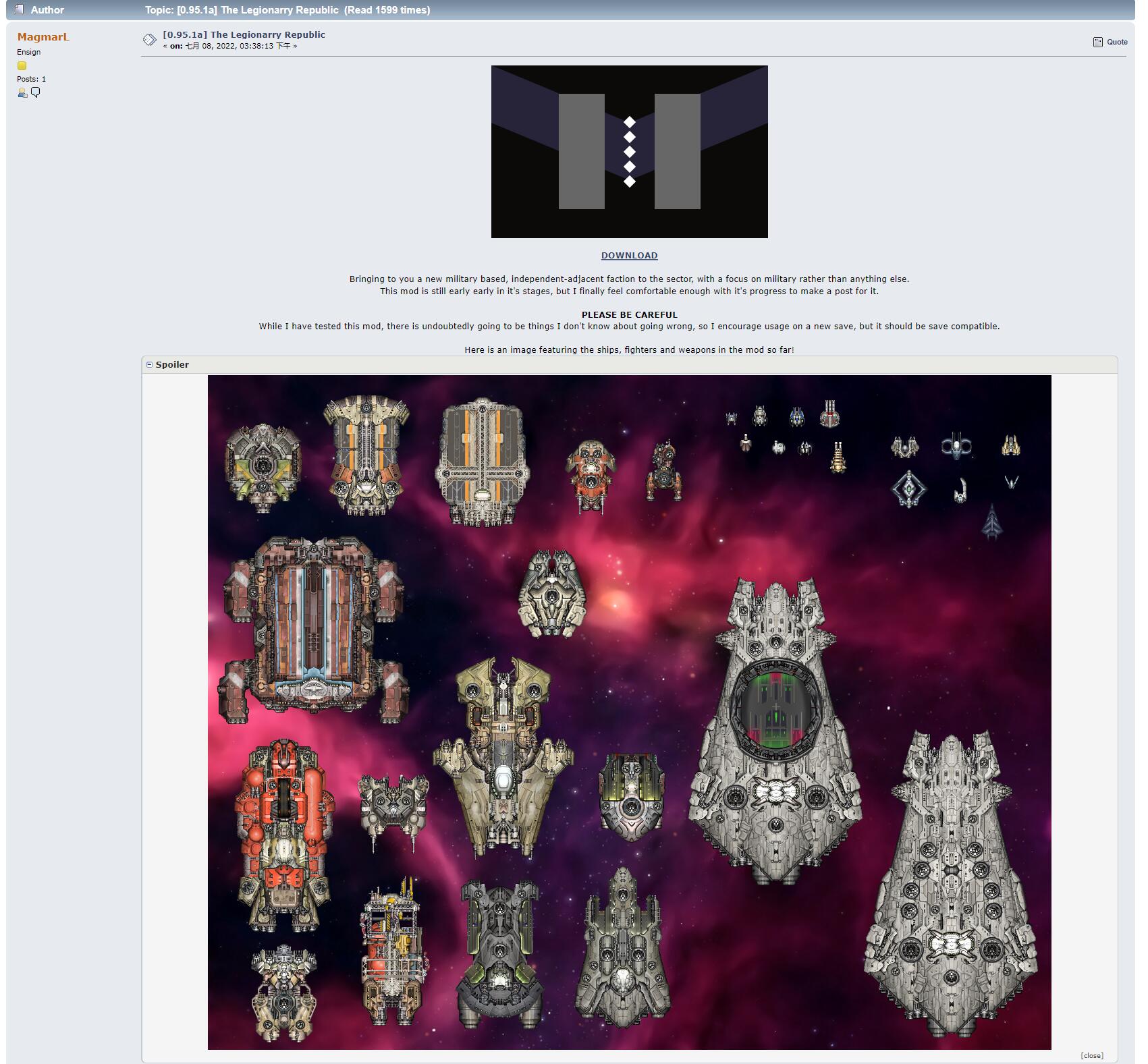The image size is (1148, 1064).
Task: Click the post title '[0.95.1a] The Legionarry Republic'
Action: coord(244,34)
